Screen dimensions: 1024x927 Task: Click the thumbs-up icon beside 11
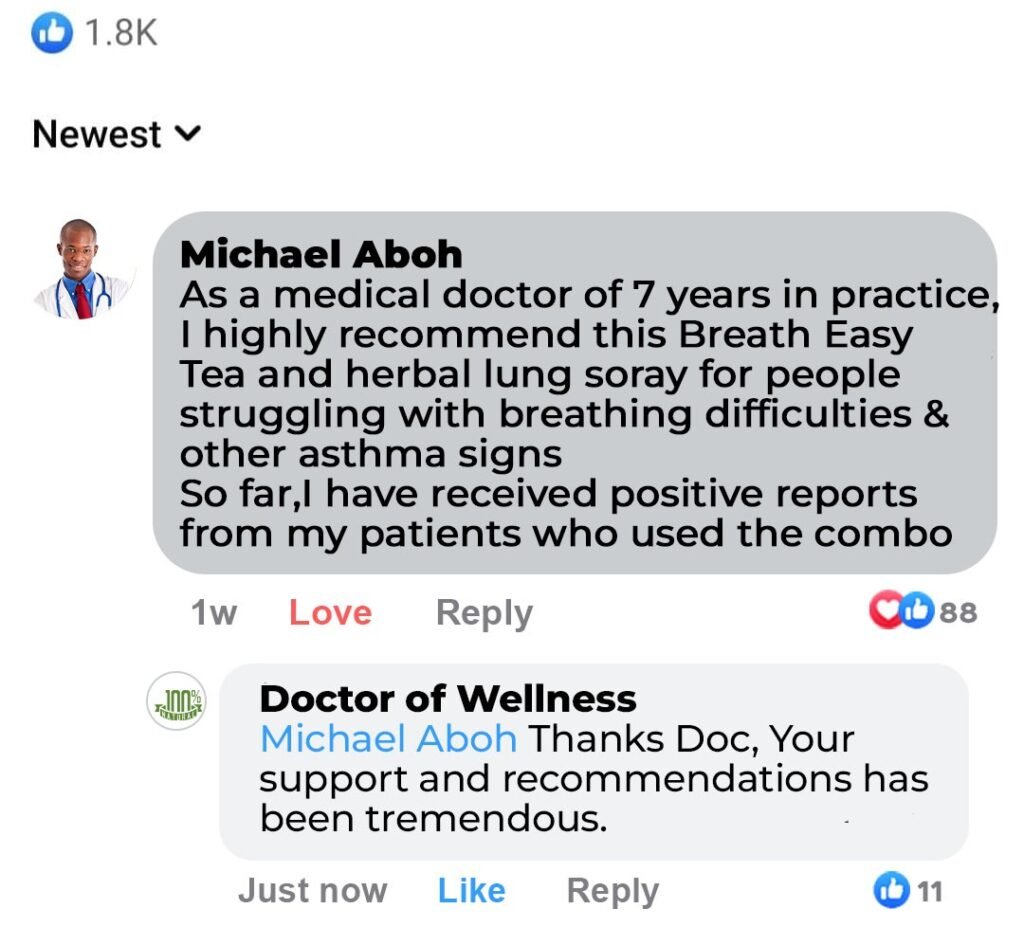coord(891,889)
